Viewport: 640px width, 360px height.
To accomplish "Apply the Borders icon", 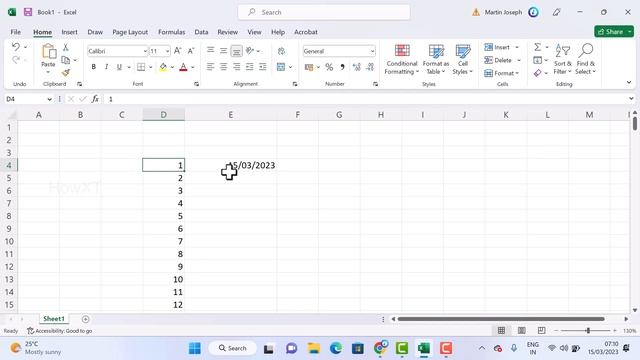I will point(141,67).
